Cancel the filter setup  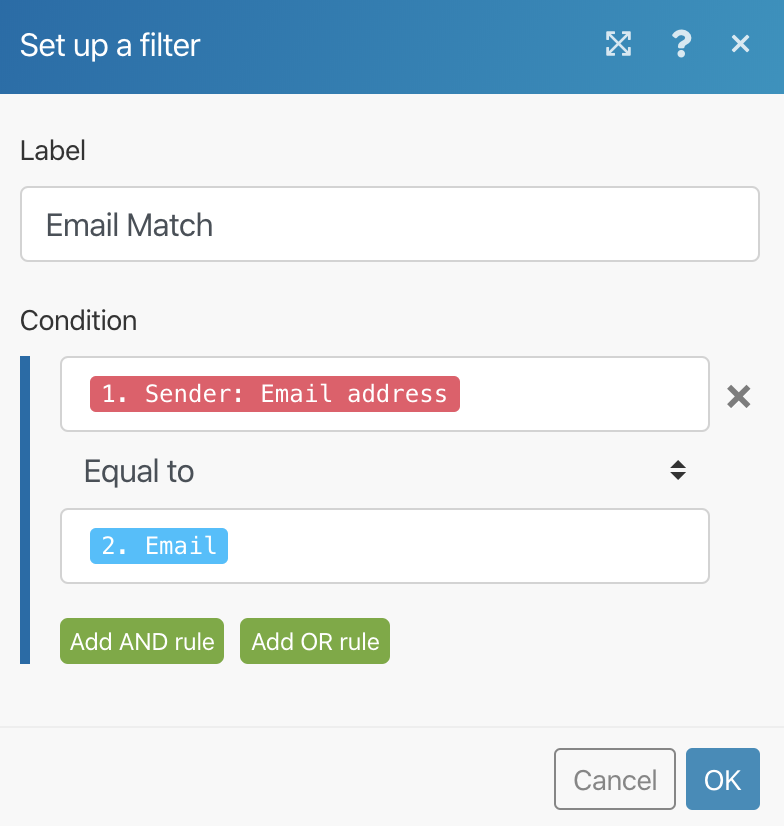614,779
